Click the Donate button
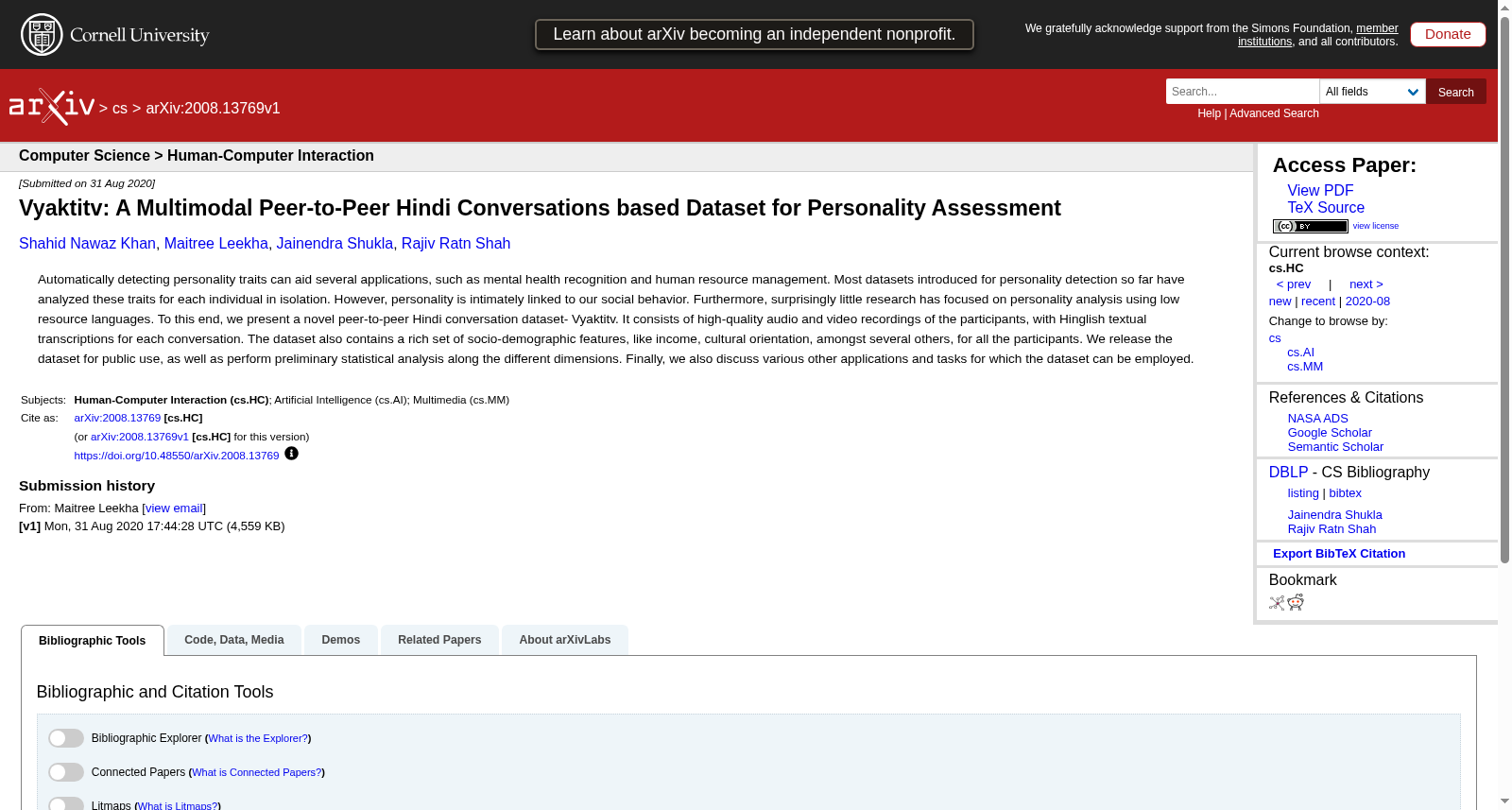The height and width of the screenshot is (810, 1512). (1448, 34)
